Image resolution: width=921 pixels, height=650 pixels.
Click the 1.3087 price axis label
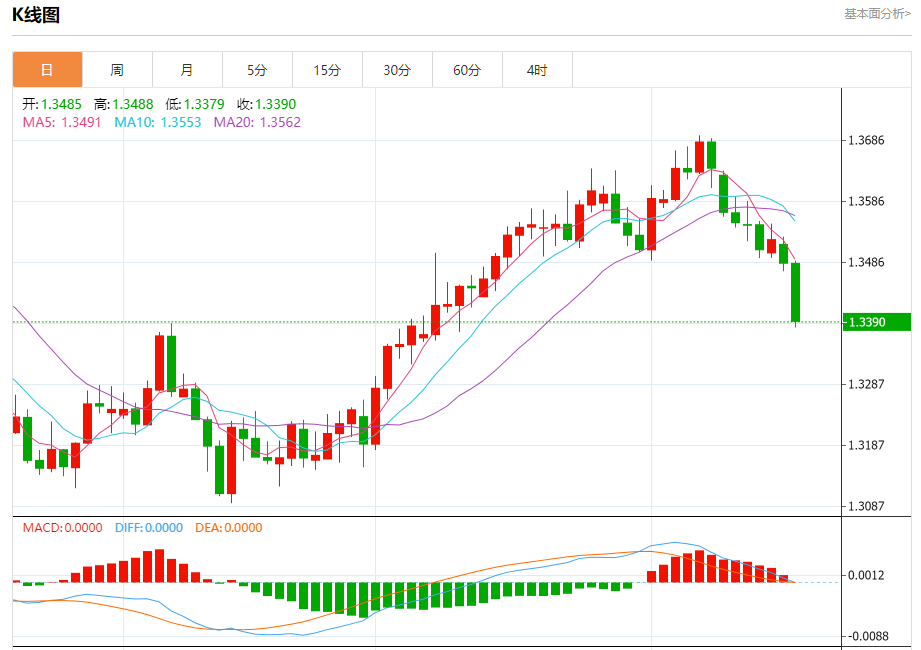point(866,506)
